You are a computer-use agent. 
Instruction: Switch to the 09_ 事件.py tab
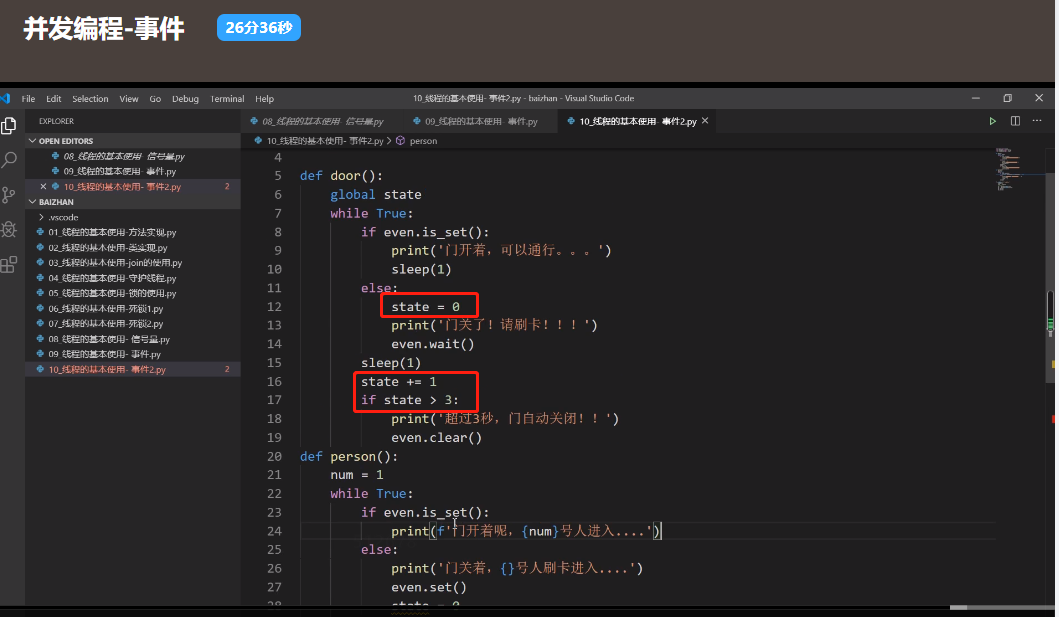[481, 122]
